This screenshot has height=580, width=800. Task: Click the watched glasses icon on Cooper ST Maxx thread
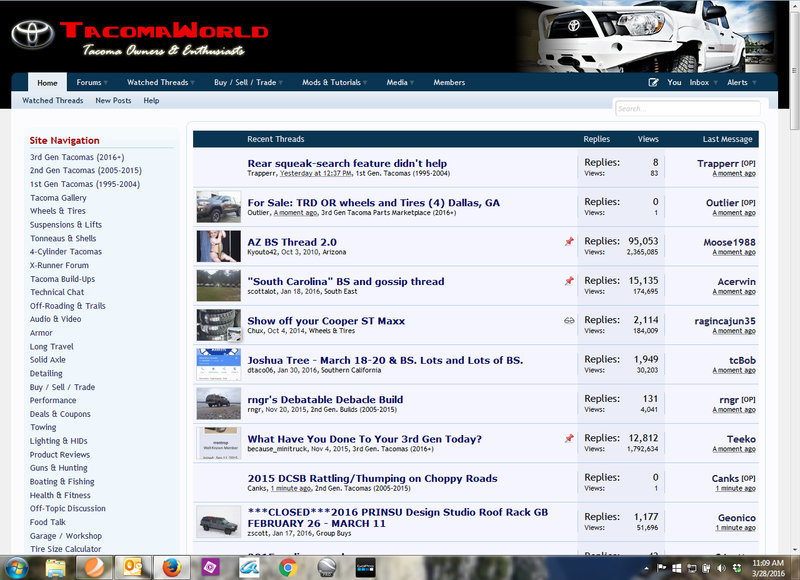point(569,321)
